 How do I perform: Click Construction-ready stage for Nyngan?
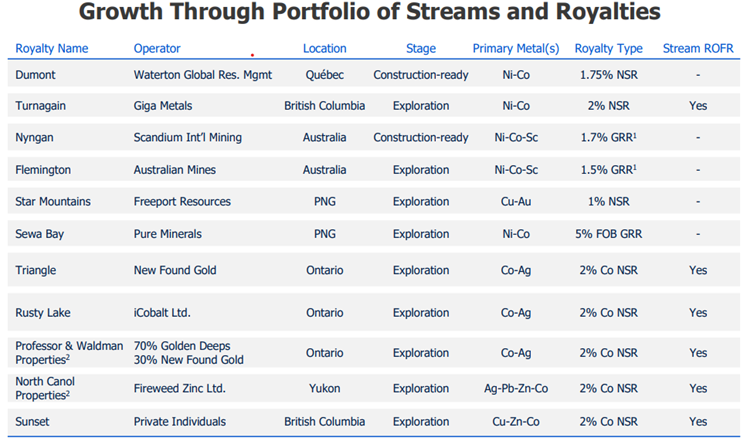[x=421, y=138]
